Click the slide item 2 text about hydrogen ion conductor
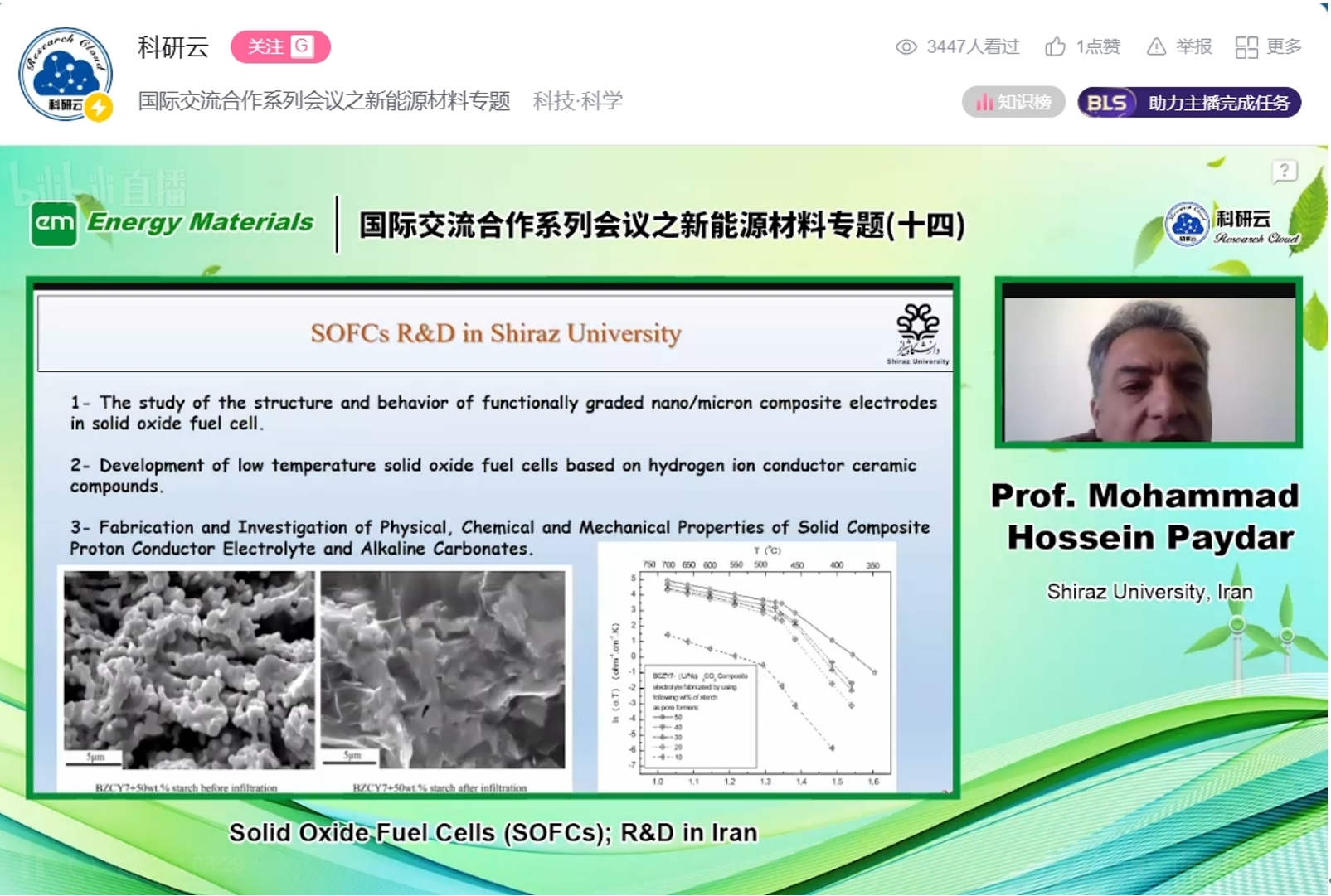Screen dimensions: 1331x896 (x=493, y=475)
